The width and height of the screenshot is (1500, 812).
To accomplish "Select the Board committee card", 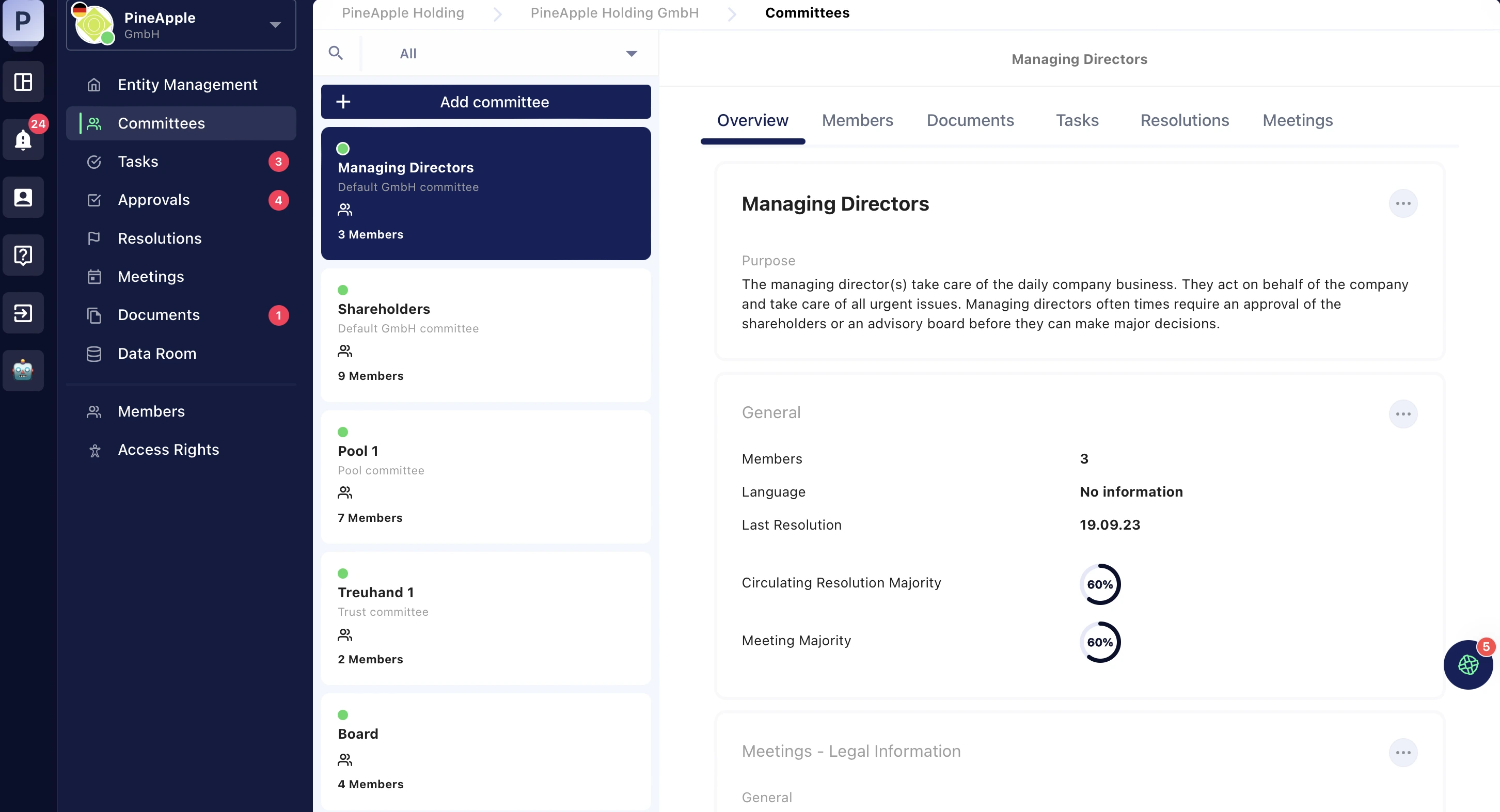I will point(486,752).
